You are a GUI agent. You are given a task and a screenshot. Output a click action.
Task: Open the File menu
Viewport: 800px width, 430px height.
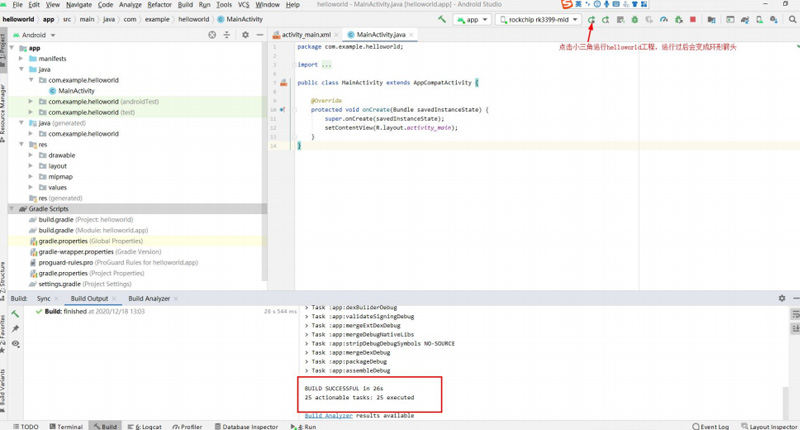coord(17,5)
